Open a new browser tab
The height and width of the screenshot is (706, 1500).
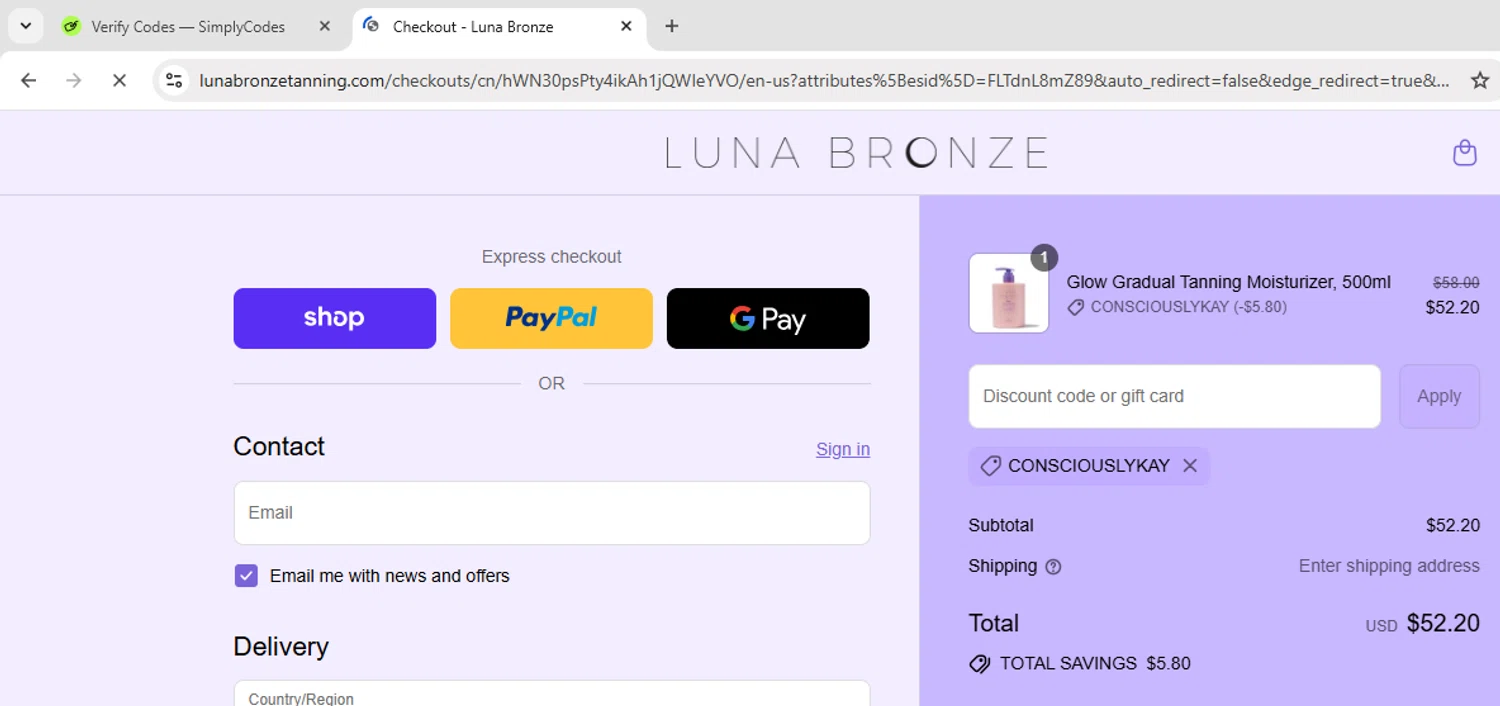[672, 26]
